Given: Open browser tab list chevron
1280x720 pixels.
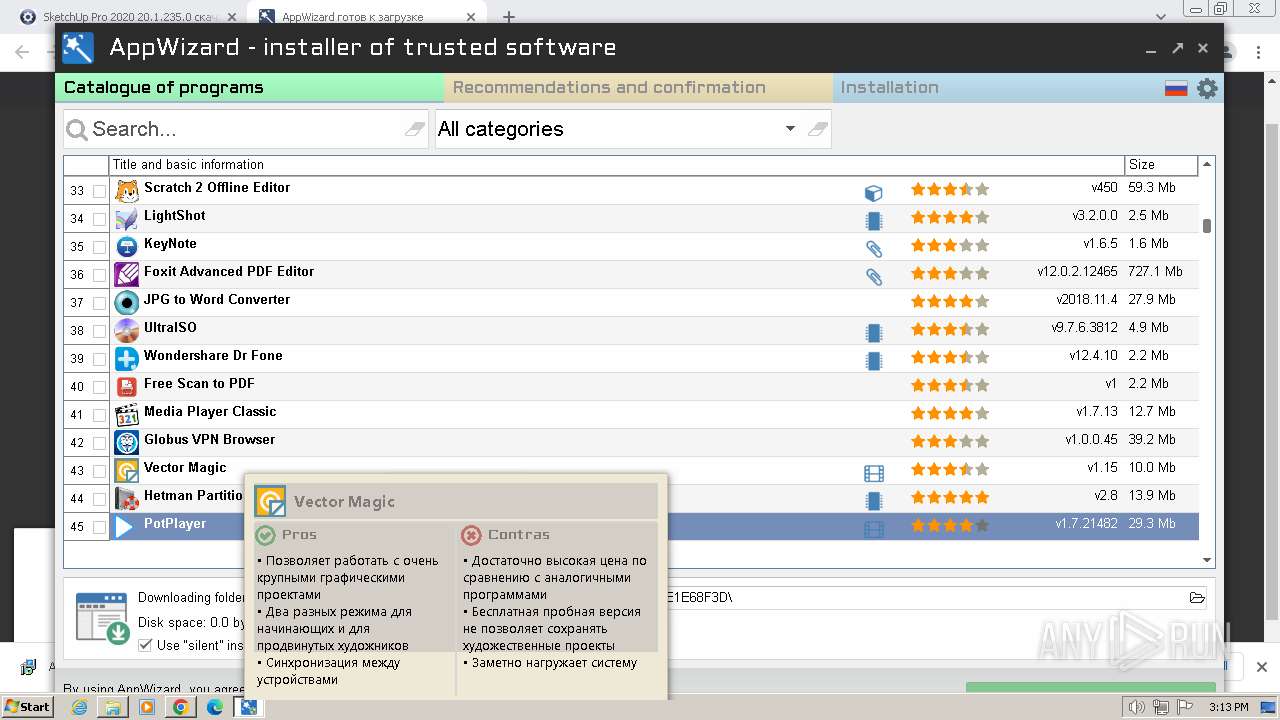Looking at the screenshot, I should 1161,17.
